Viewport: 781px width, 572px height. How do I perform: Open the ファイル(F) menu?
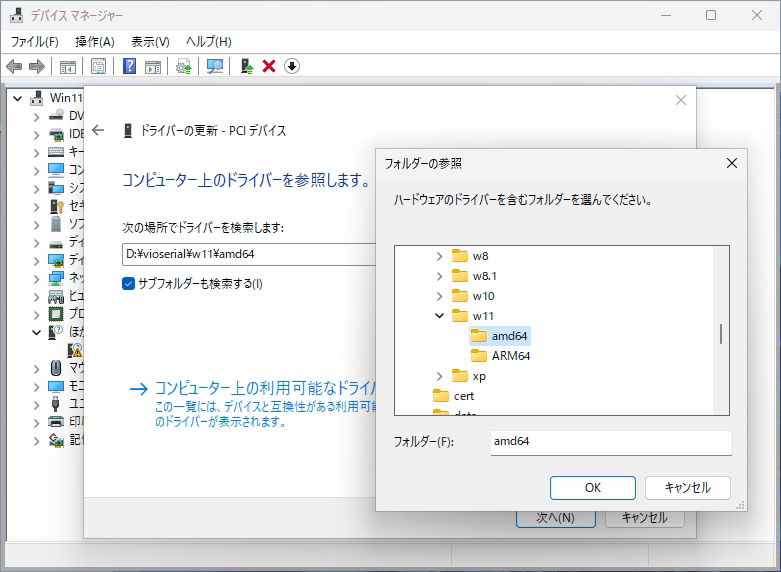[34, 41]
